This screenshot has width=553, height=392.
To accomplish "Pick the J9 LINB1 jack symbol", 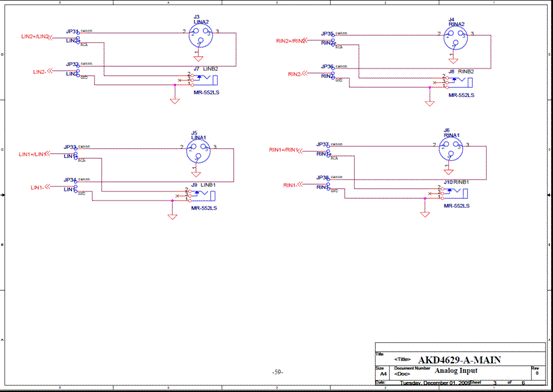I will pos(202,195).
